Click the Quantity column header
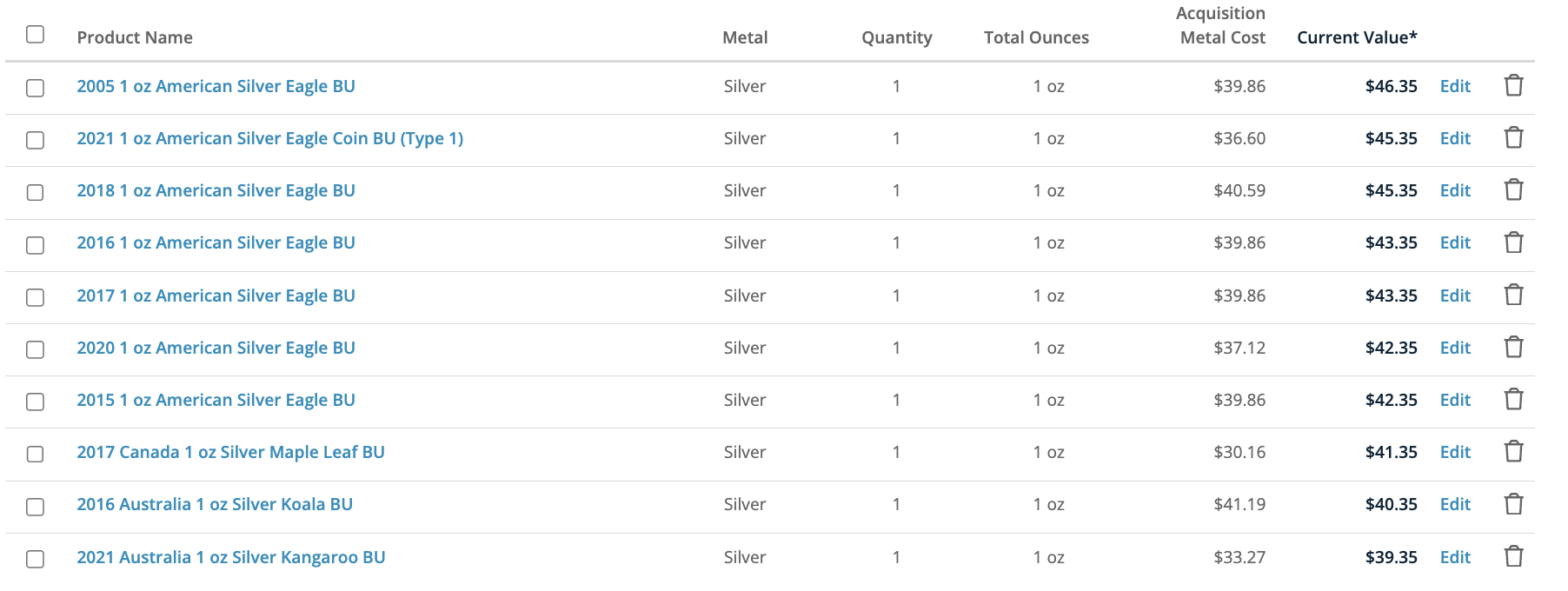Viewport: 1568px width, 591px height. click(x=896, y=37)
